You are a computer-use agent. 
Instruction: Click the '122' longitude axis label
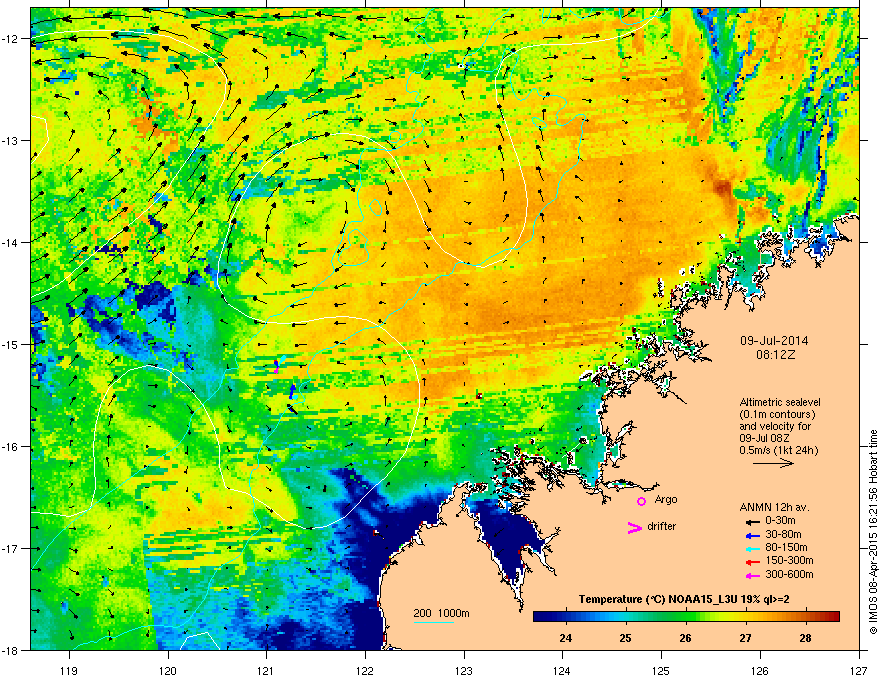coord(365,670)
